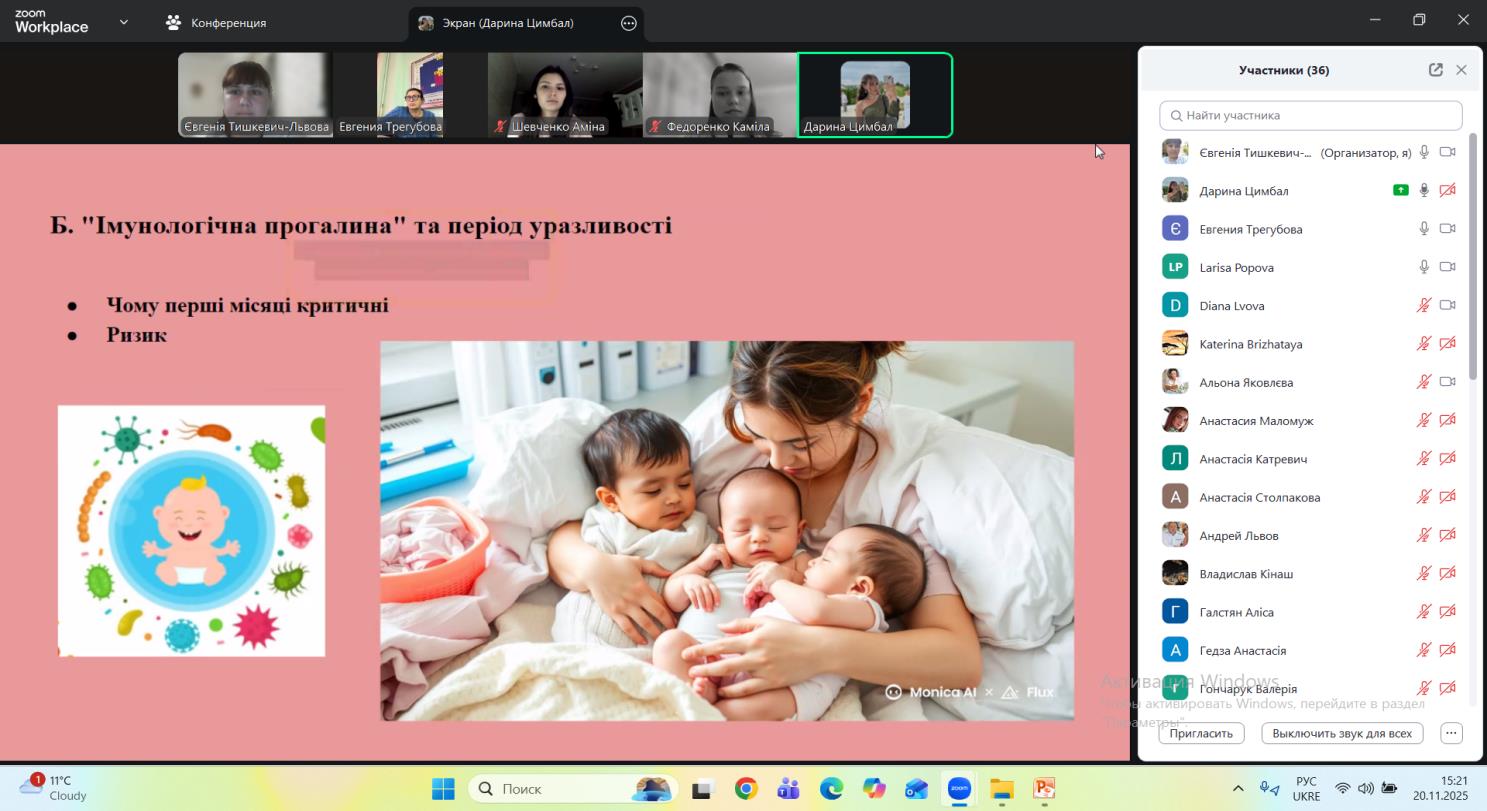The image size is (1487, 811).
Task: Expand Zoom Workplace dropdown arrow
Action: coord(124,22)
